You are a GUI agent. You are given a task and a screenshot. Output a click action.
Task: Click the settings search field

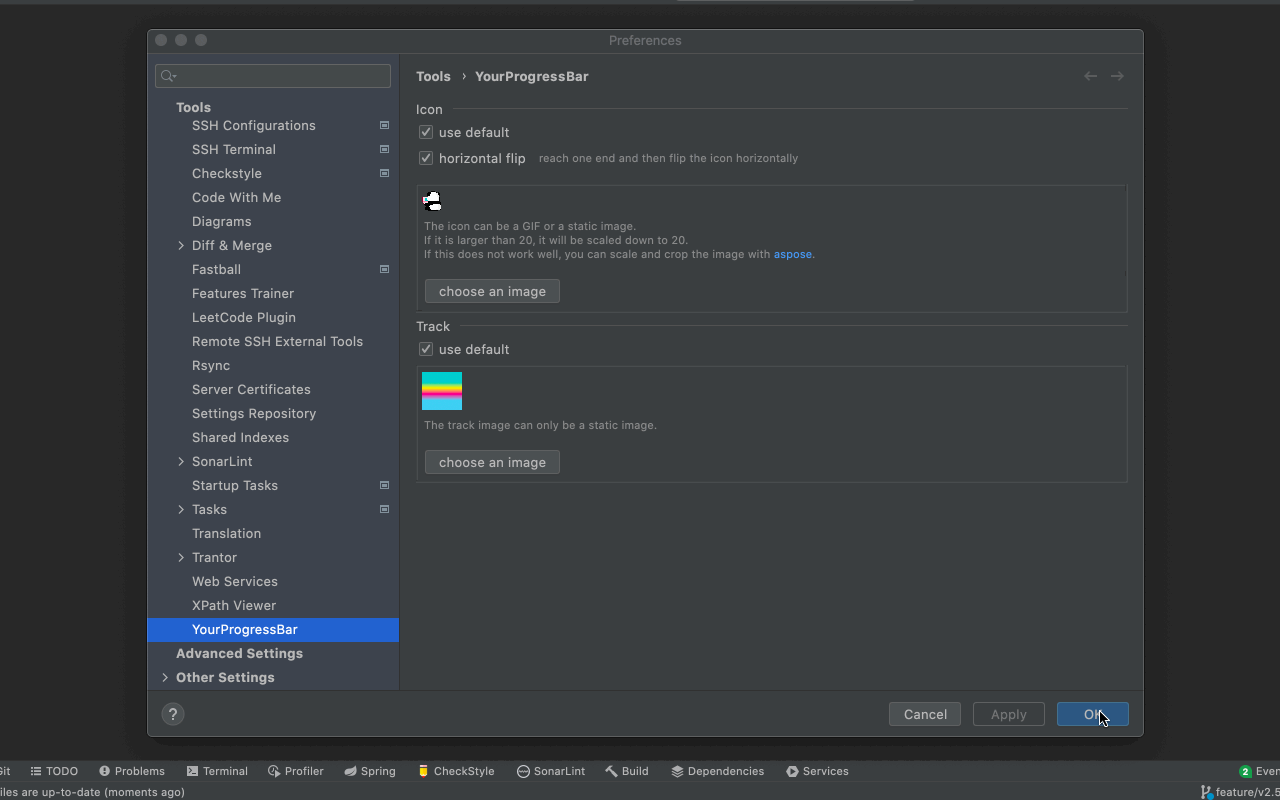point(273,76)
